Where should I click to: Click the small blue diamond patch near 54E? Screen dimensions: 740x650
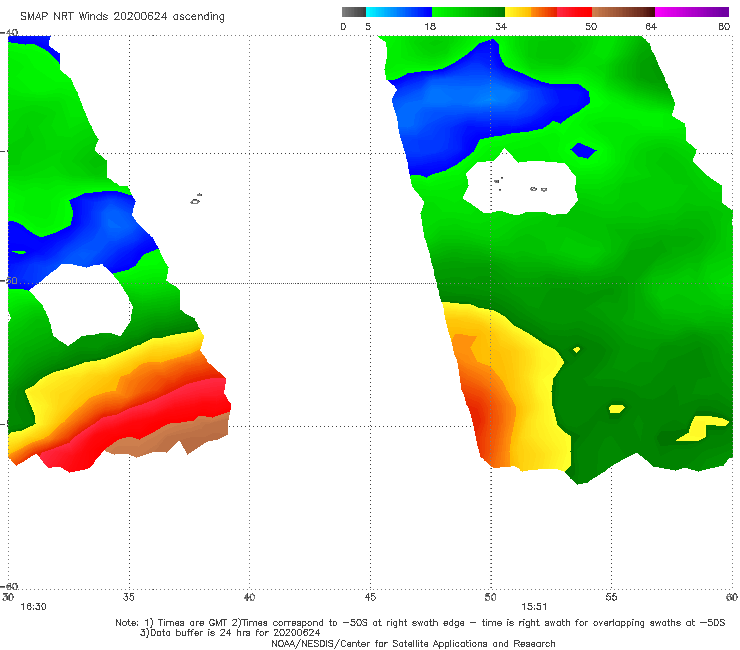coord(583,151)
